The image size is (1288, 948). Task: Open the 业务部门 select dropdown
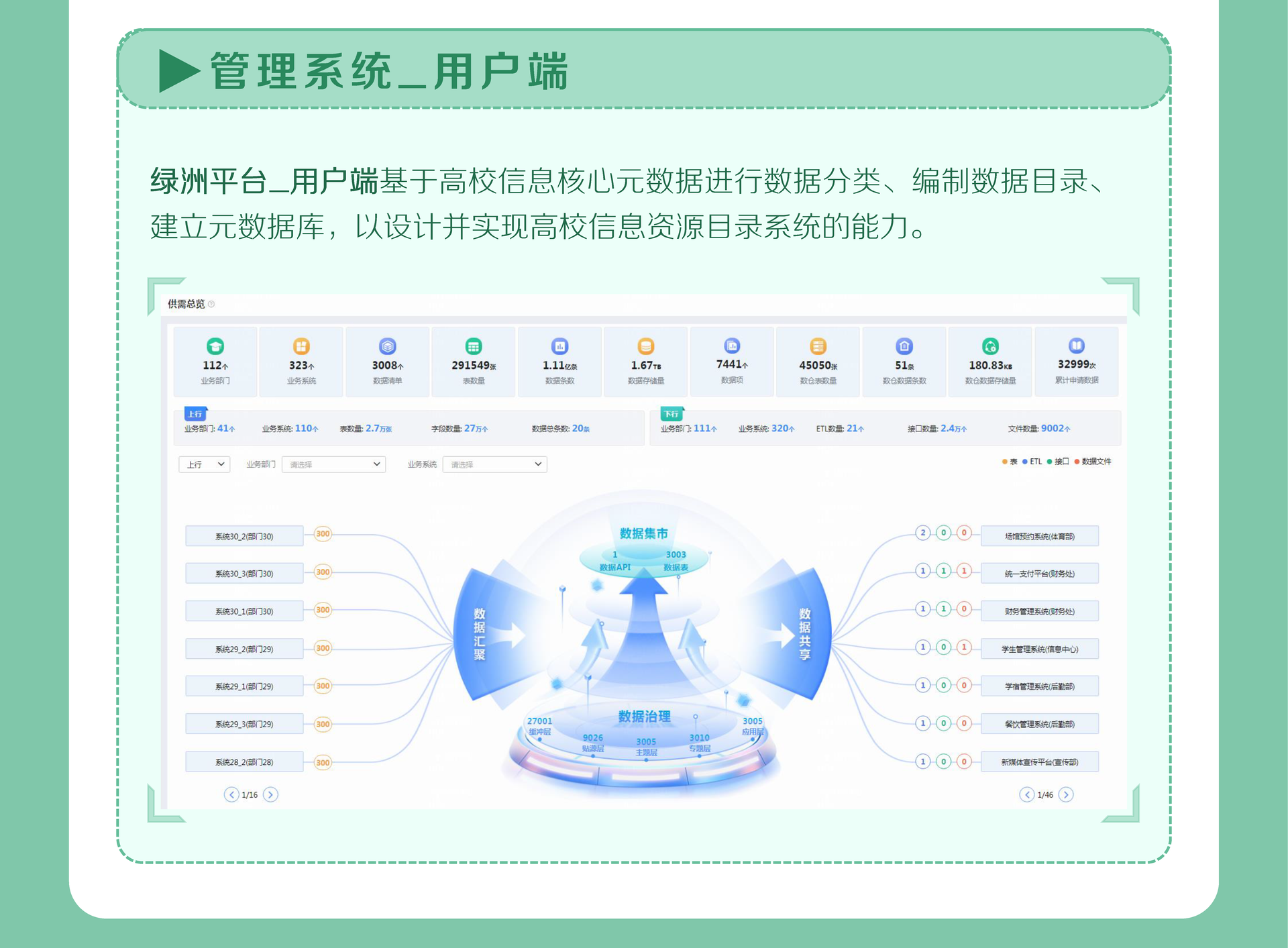tap(333, 464)
